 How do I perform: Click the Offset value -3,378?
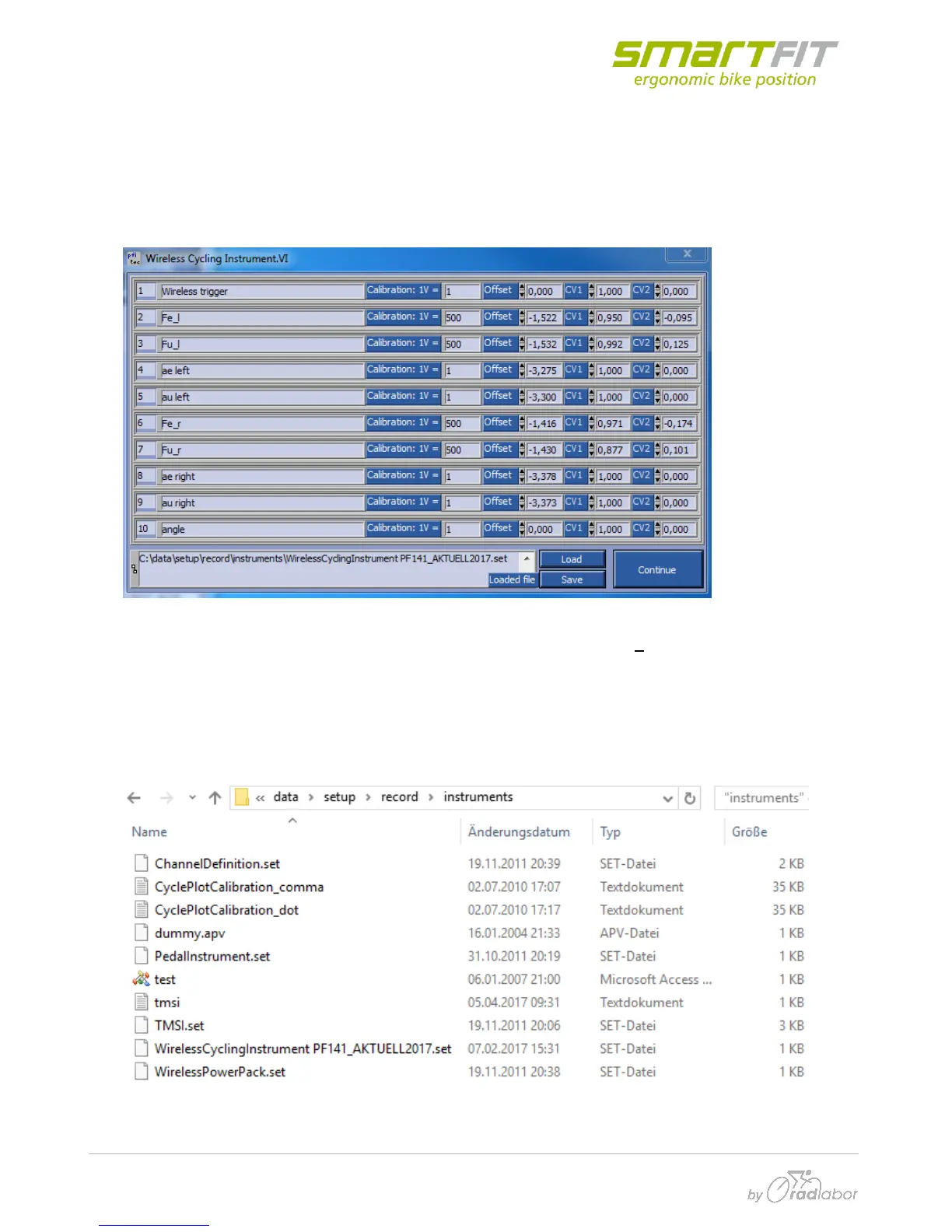(x=544, y=477)
